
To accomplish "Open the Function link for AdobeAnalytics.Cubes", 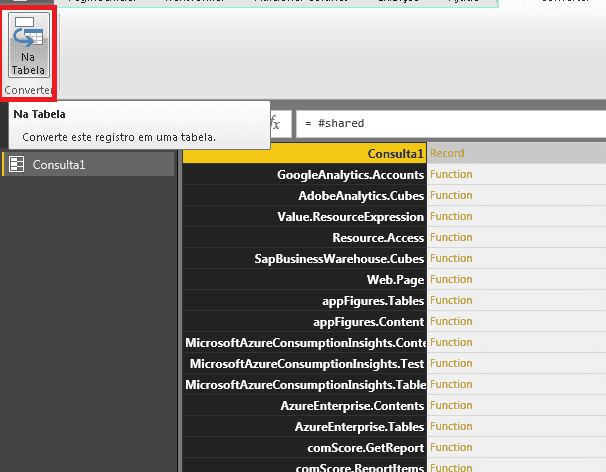I will [x=451, y=195].
